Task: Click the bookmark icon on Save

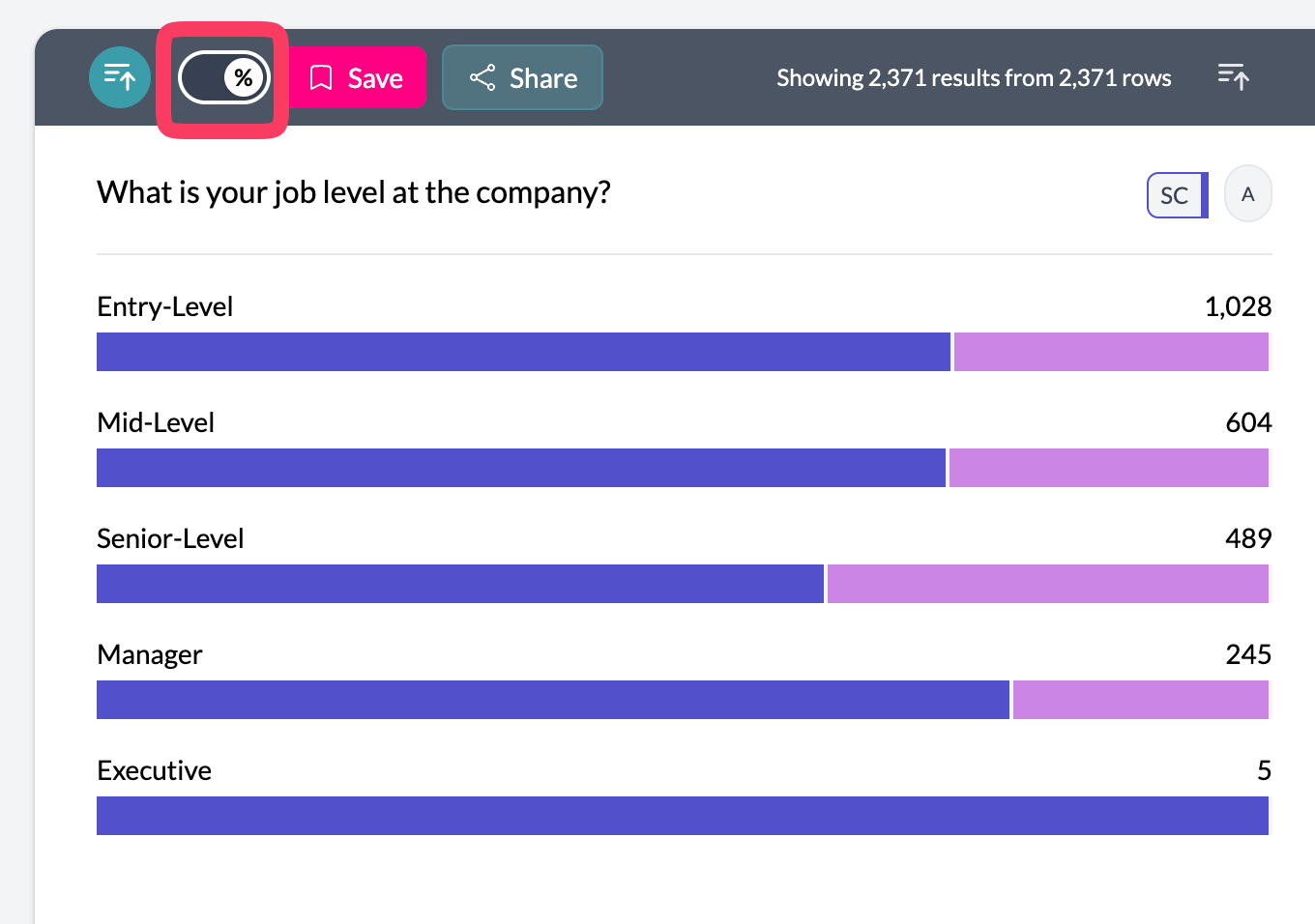Action: (x=321, y=77)
